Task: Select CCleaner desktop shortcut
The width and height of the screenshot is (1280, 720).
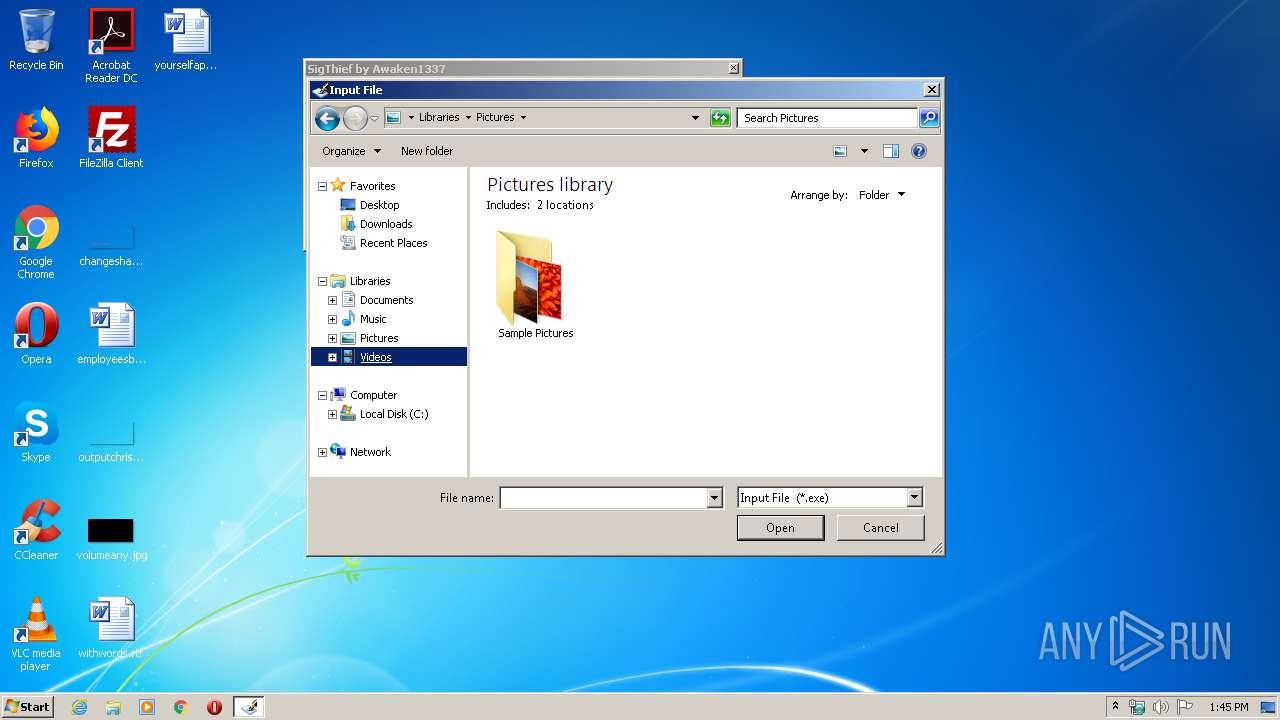Action: [36, 529]
